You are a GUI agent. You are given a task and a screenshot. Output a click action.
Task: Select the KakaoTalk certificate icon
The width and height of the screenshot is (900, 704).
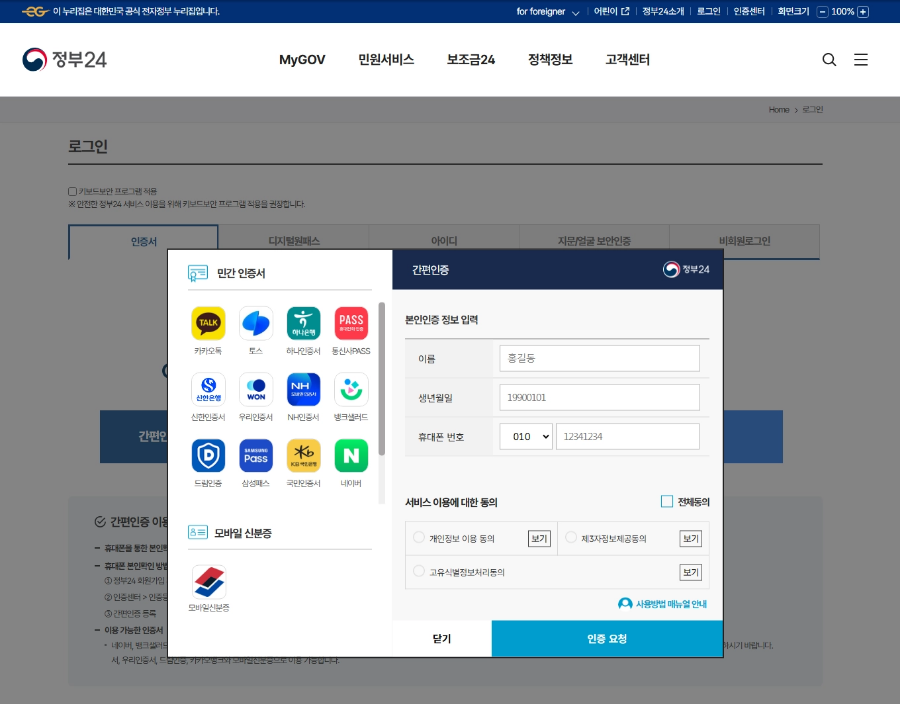tap(207, 323)
